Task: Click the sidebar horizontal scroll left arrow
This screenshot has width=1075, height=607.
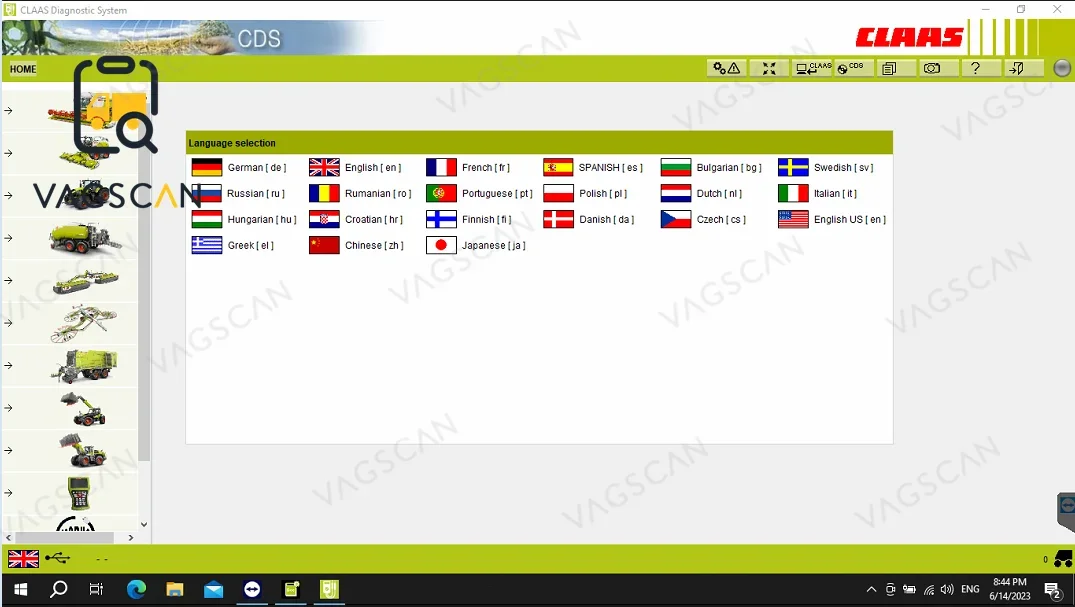Action: point(8,538)
